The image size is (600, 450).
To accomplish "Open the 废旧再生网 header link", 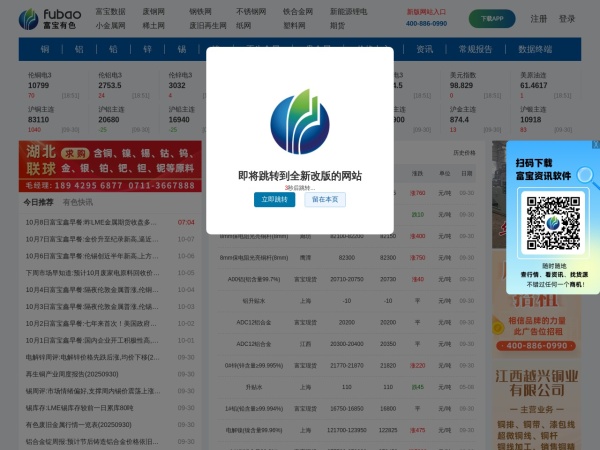I will 208,26.
